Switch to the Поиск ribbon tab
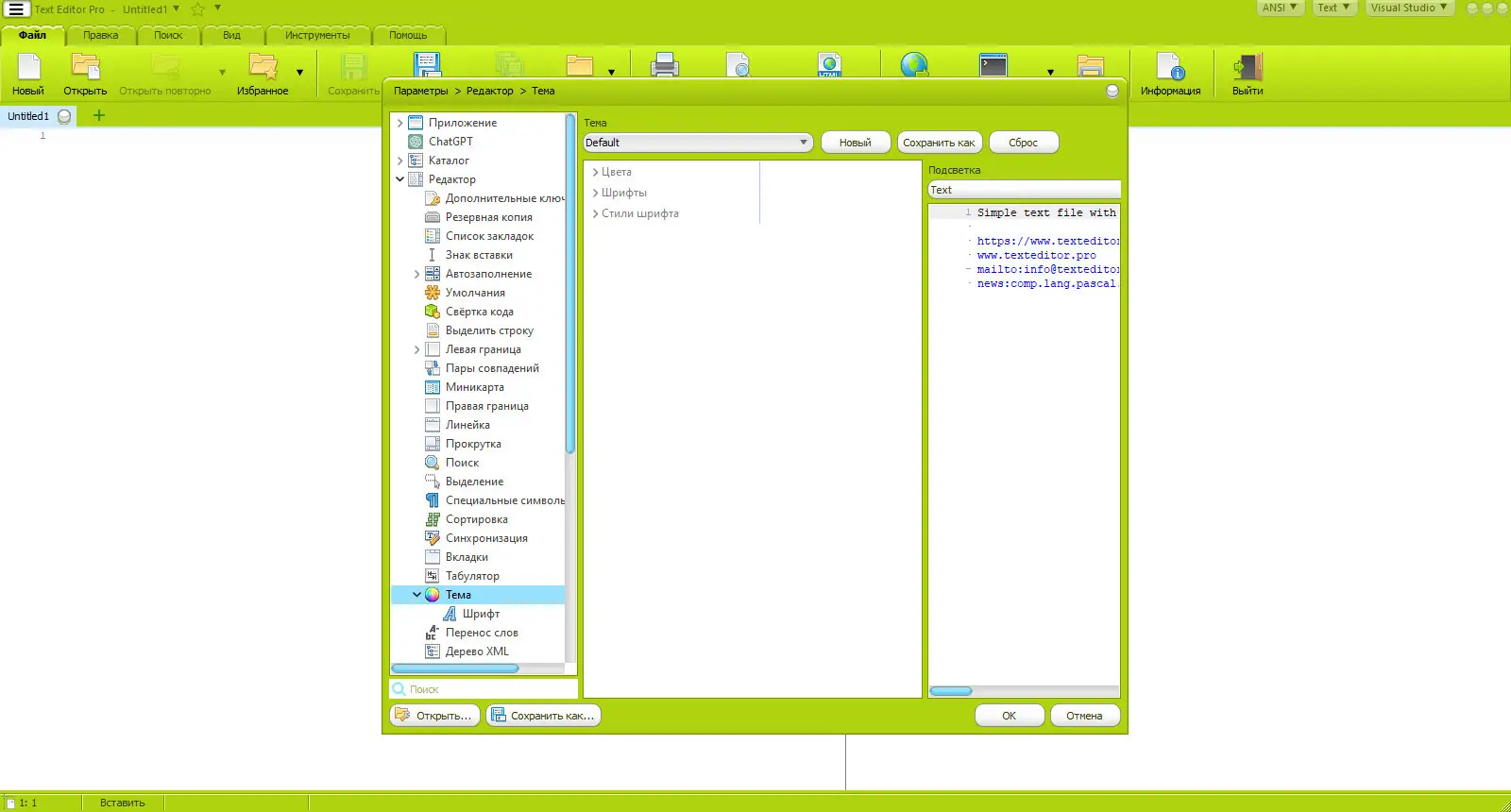The image size is (1511, 812). [168, 36]
